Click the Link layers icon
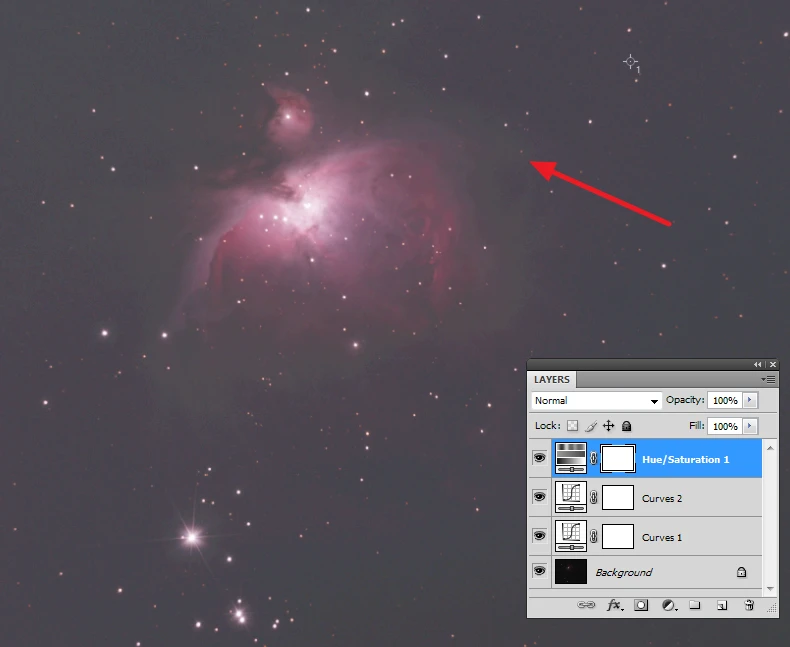 coord(587,605)
